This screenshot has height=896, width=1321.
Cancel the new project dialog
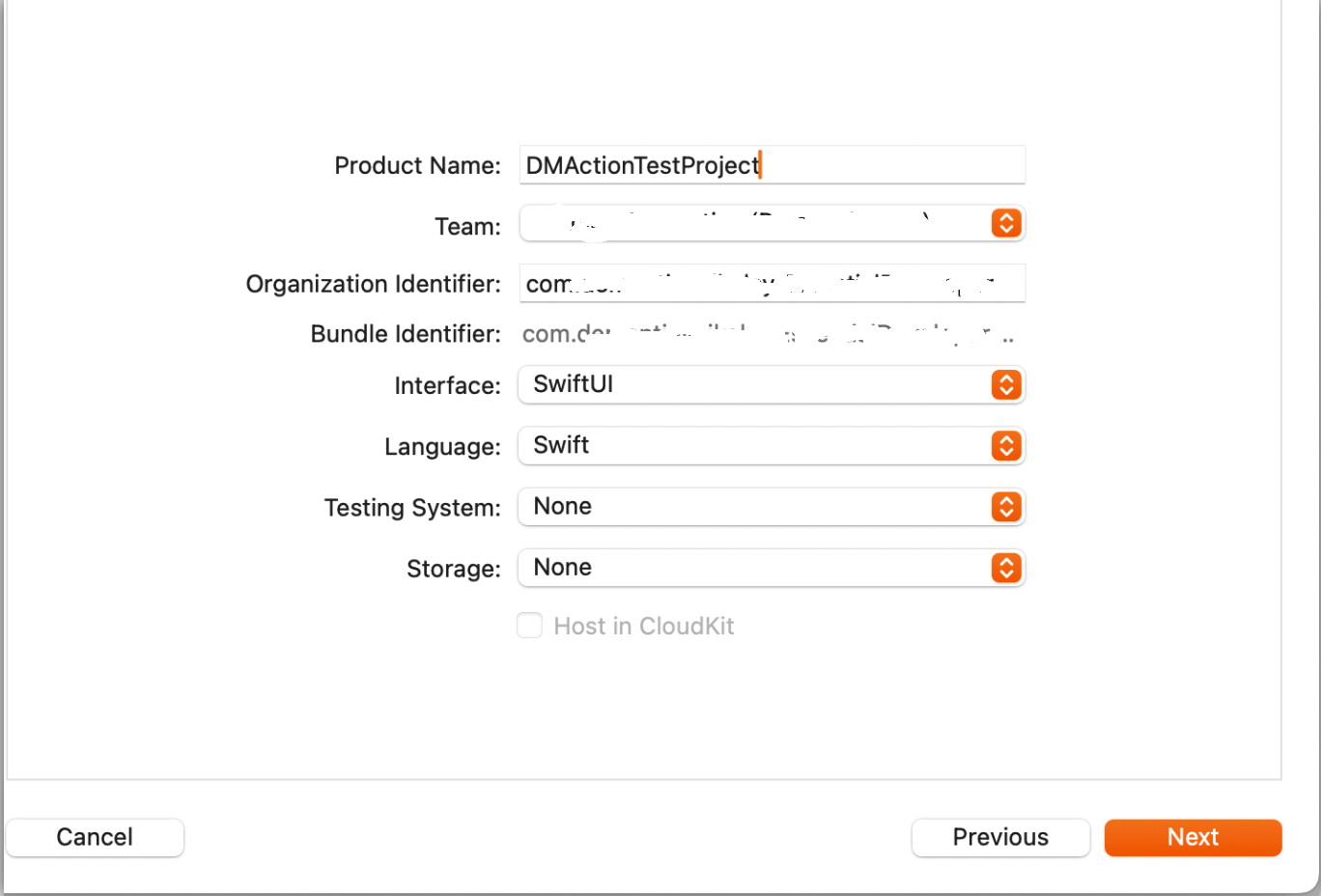(x=95, y=837)
